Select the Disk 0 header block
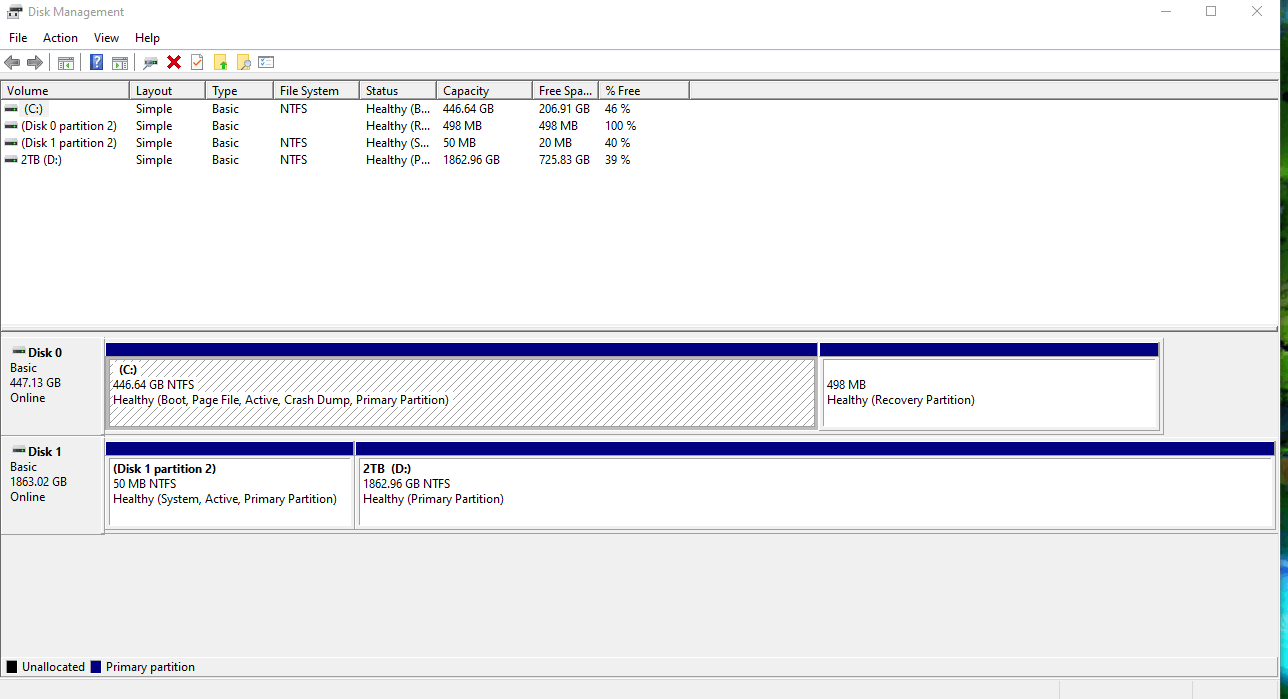Image resolution: width=1288 pixels, height=699 pixels. [52, 384]
